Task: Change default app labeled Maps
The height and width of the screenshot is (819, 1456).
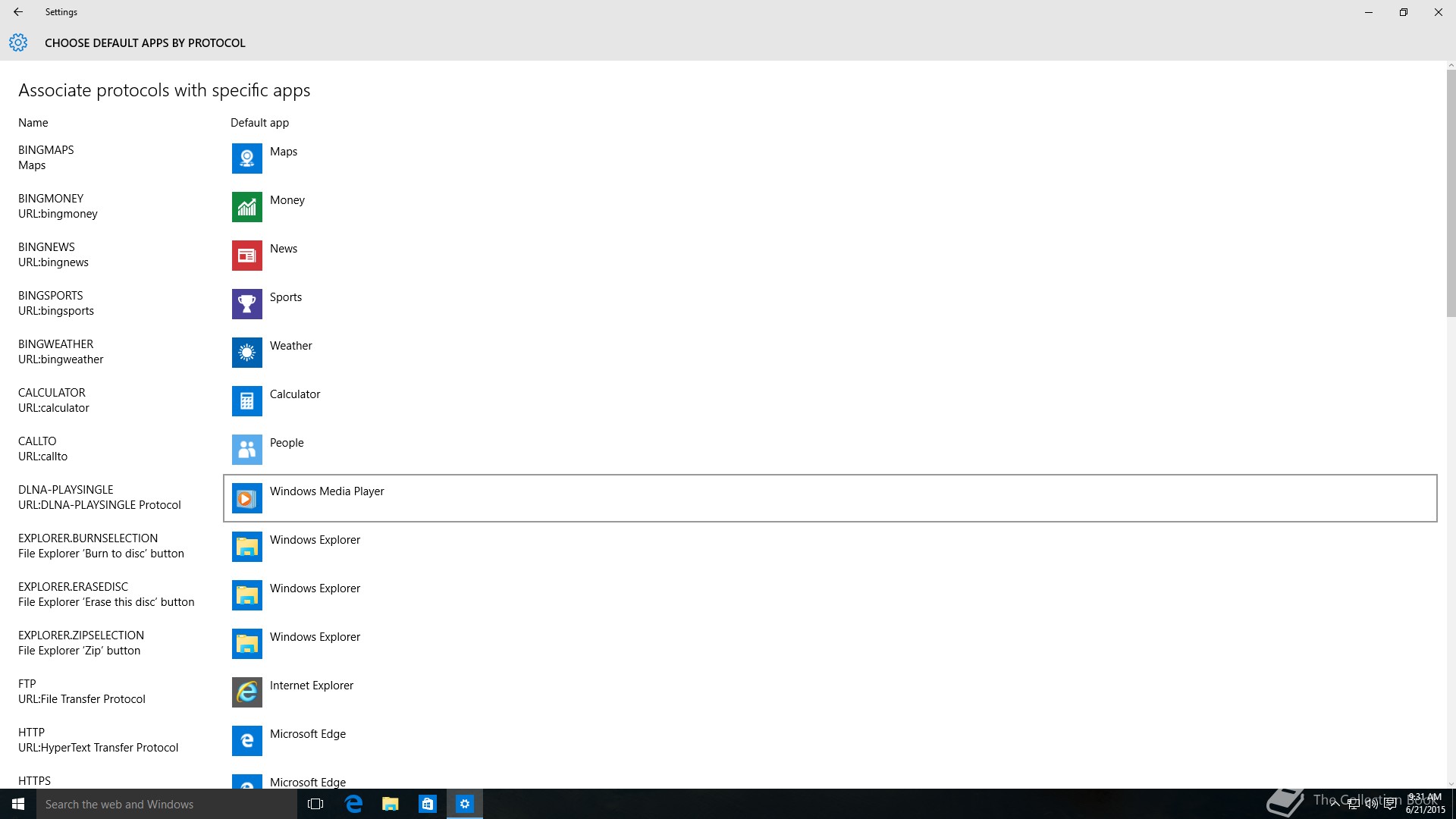Action: (x=284, y=152)
